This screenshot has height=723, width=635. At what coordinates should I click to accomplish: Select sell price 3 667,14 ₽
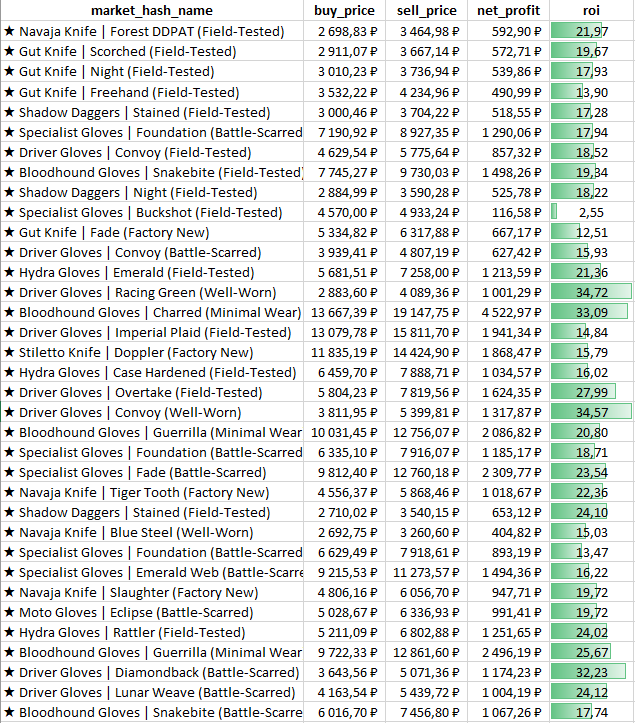pos(427,51)
